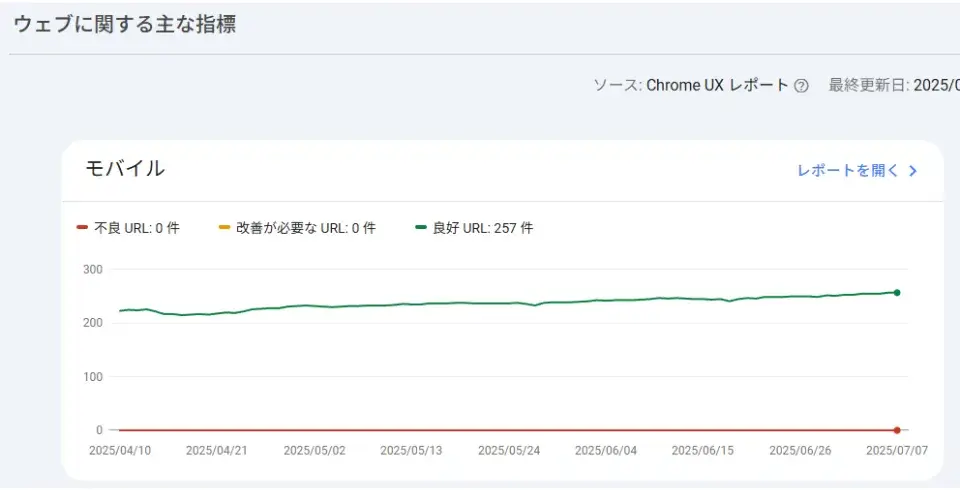
Task: Click the help icon next to Chrome UX レポート
Action: tap(801, 86)
